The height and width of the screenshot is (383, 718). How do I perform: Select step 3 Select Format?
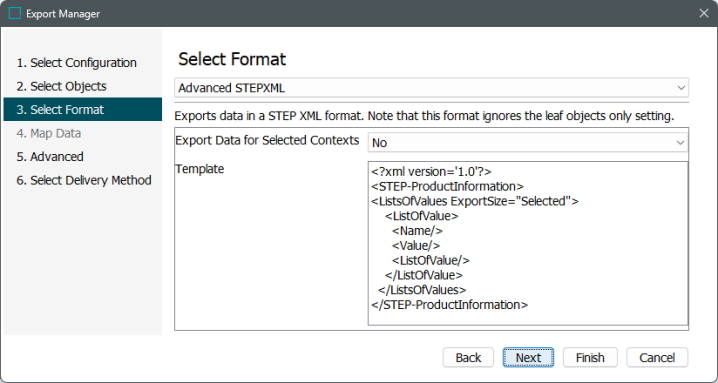click(82, 109)
